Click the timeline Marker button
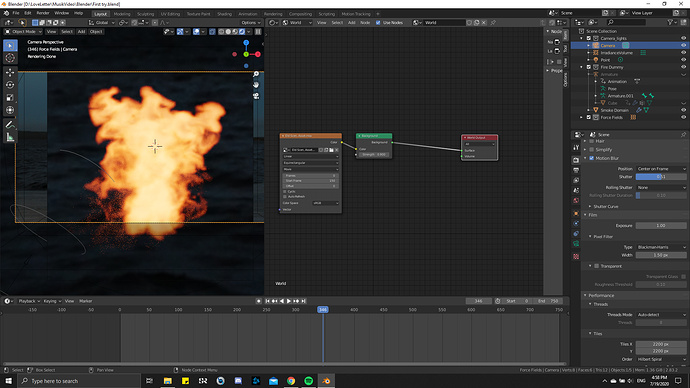This screenshot has height=388, width=690. pyautogui.click(x=85, y=301)
